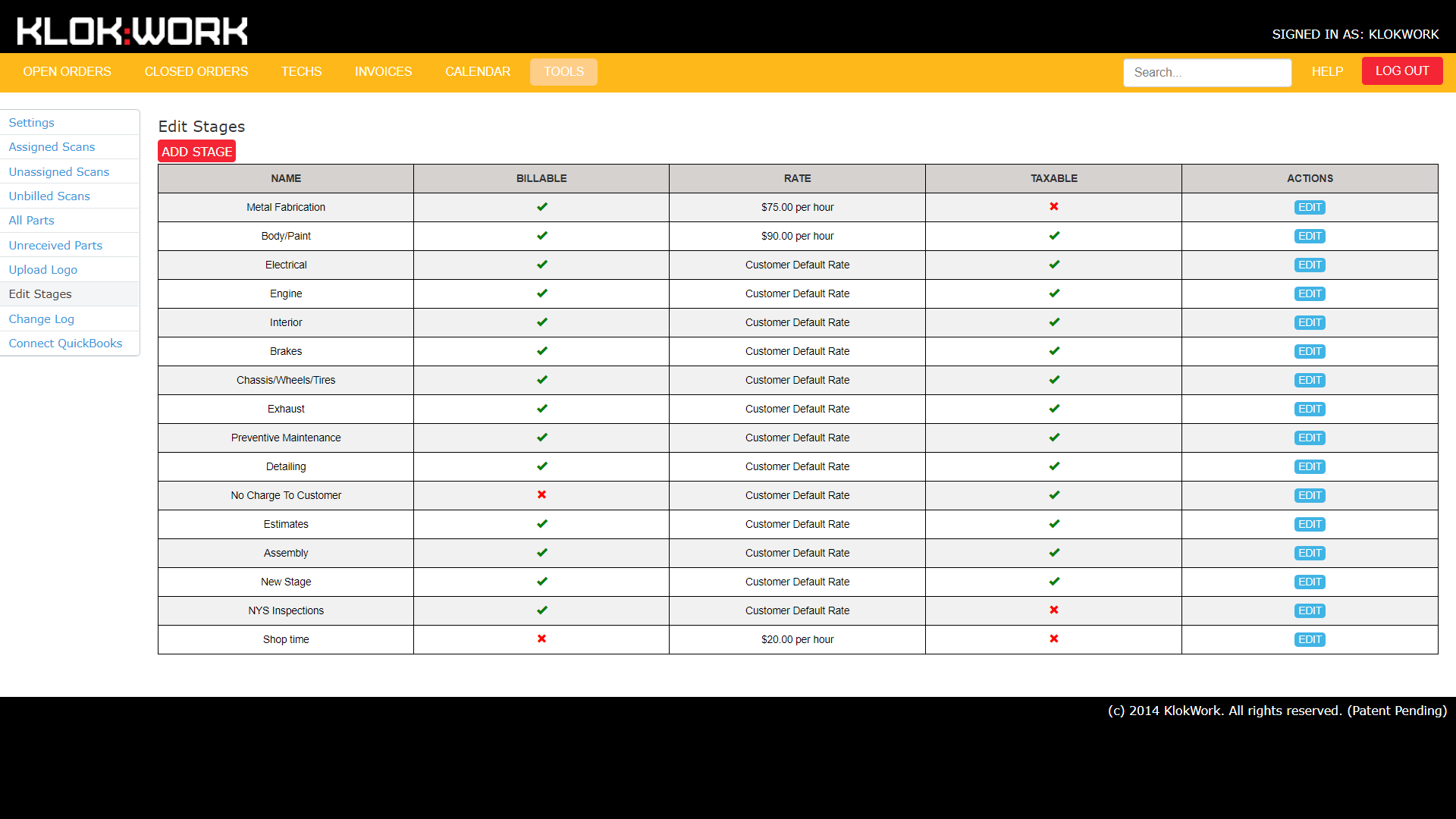Click the BILLABLE column header
Screen dimensions: 1456x819
tap(541, 178)
